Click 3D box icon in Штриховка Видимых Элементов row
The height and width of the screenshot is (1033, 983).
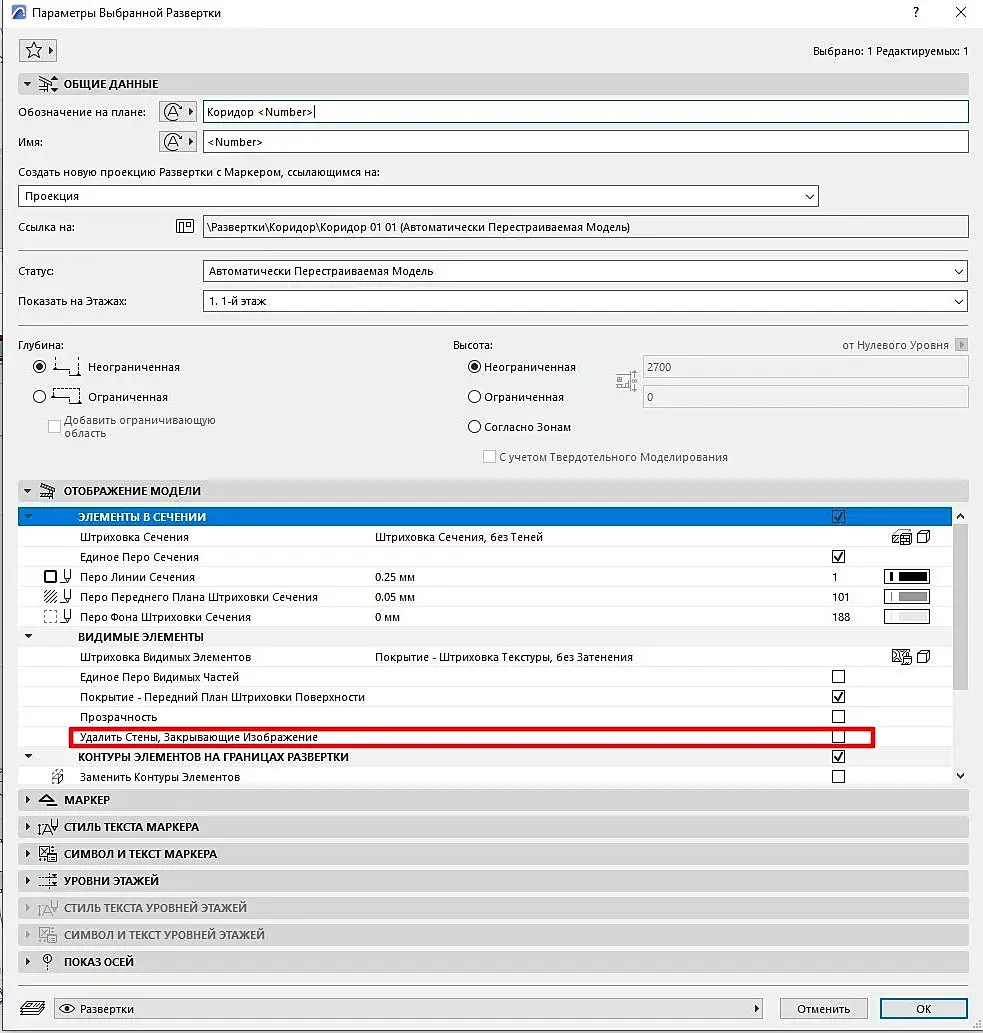[x=924, y=657]
